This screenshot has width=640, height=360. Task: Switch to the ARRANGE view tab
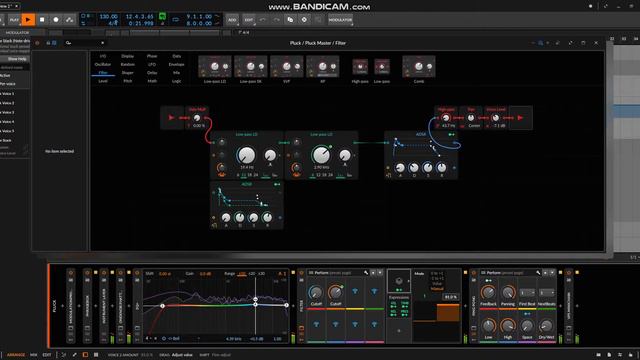click(x=16, y=355)
